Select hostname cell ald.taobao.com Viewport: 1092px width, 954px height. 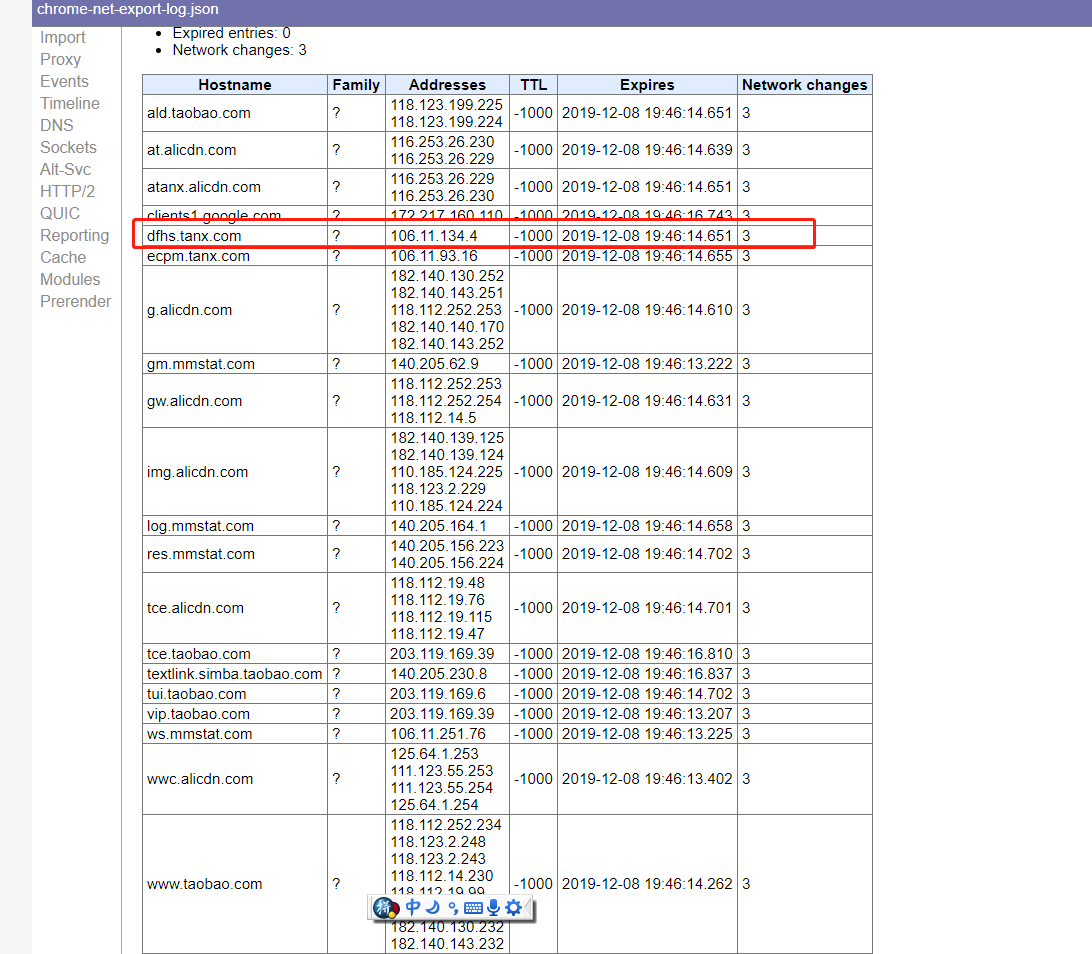[235, 114]
